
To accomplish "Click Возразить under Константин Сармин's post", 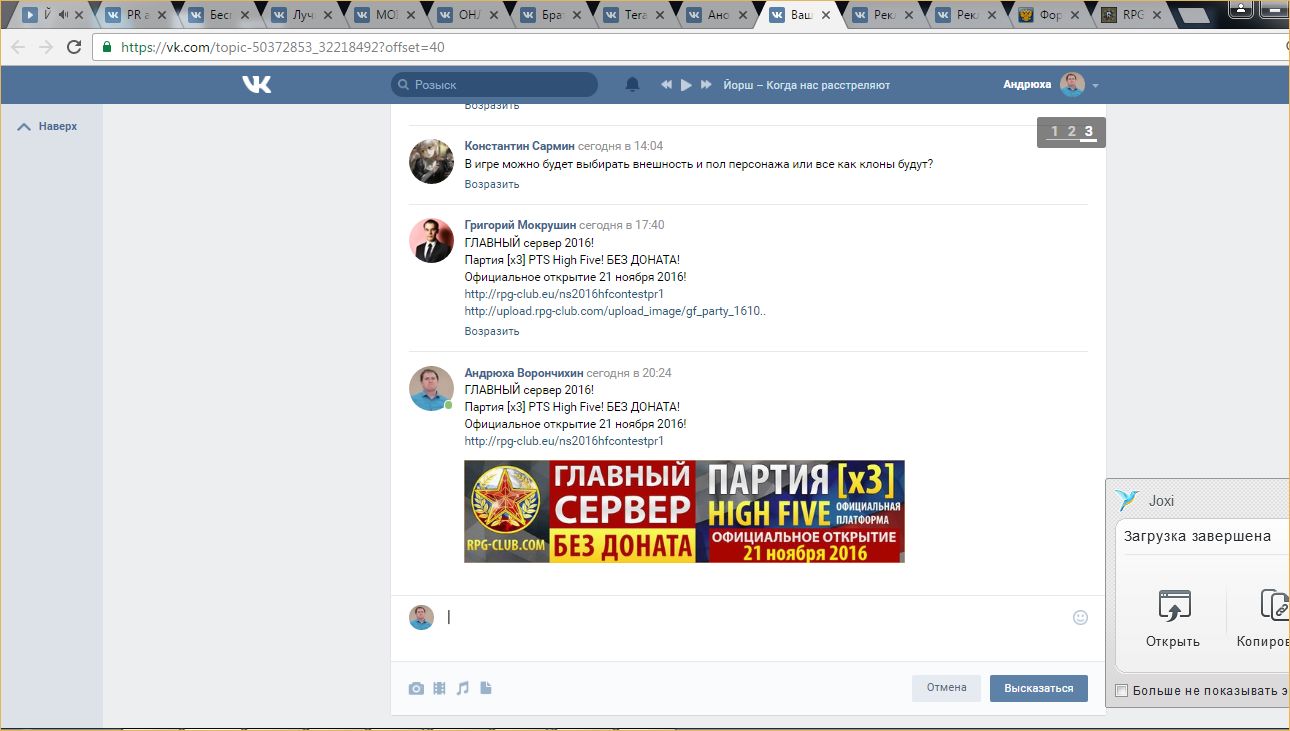I will click(492, 184).
